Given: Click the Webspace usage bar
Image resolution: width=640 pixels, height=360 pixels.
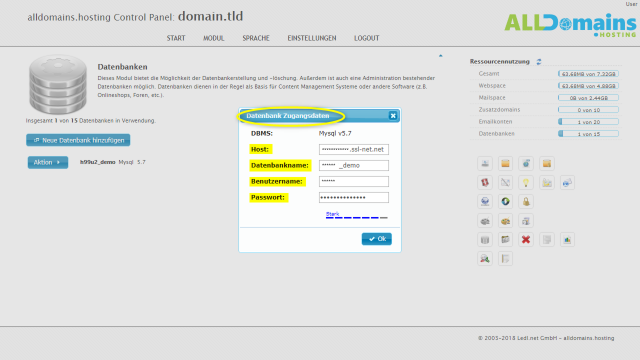Looking at the screenshot, I should point(588,86).
